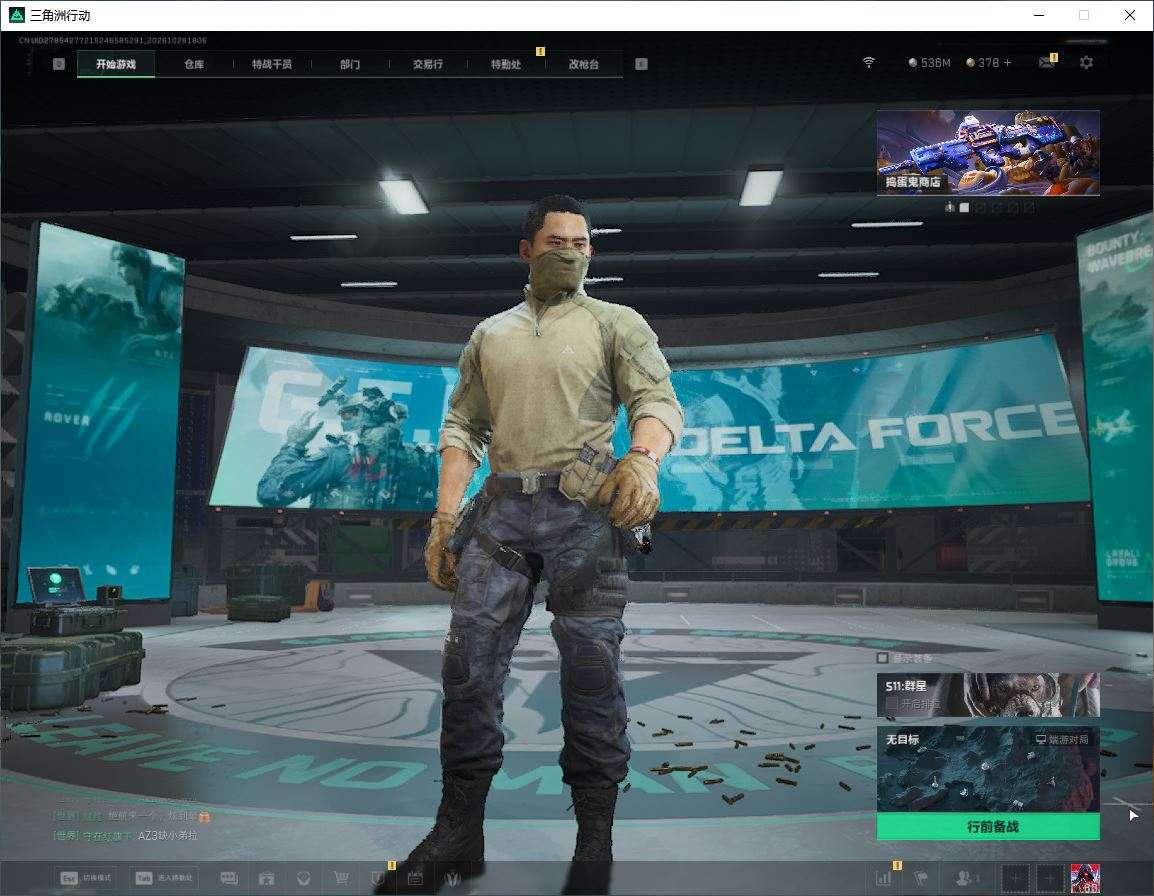Open the 无目标 map selection card
This screenshot has height=896, width=1154.
click(988, 770)
